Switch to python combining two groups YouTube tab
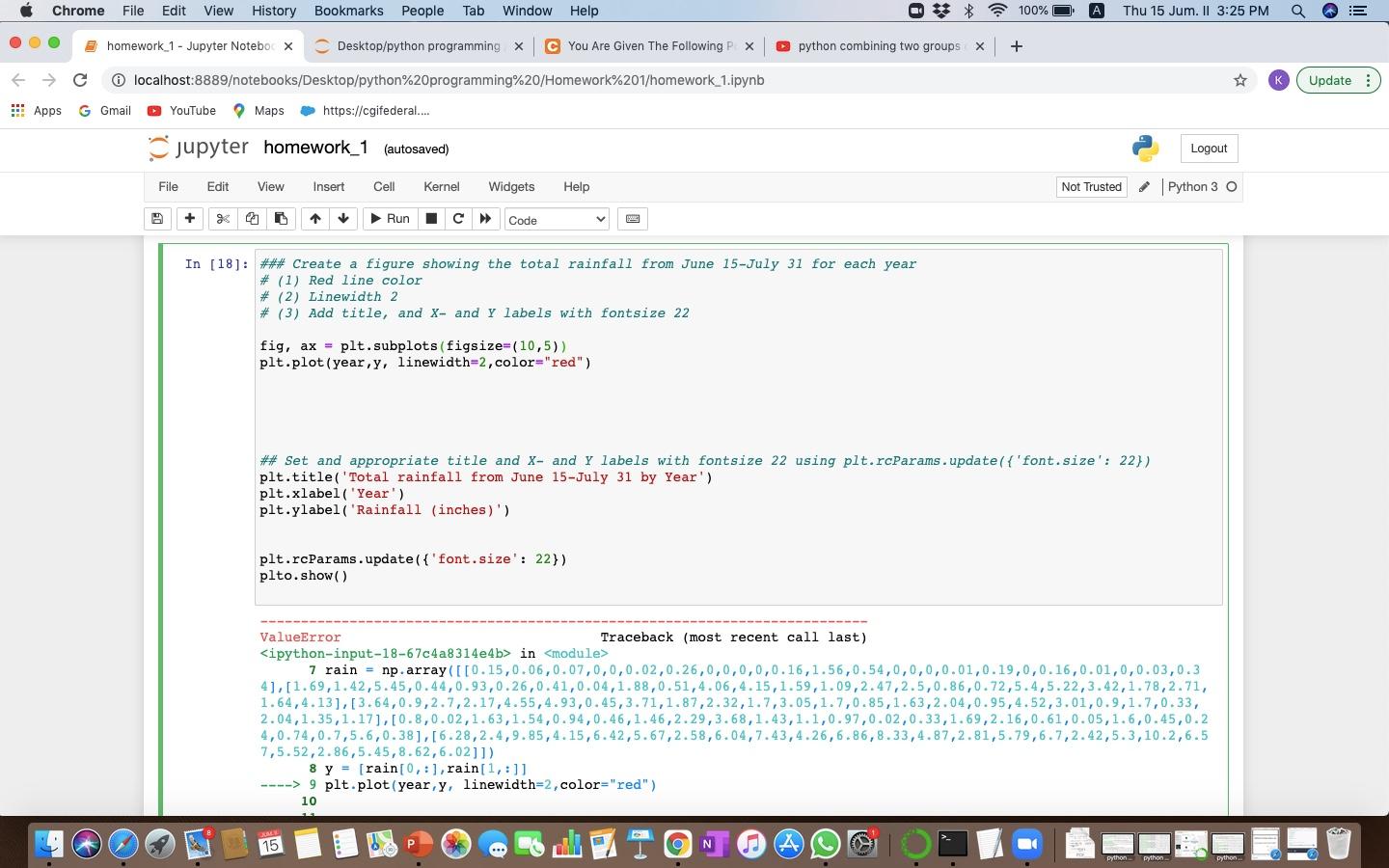Viewport: 1389px width, 868px height. coord(879,46)
